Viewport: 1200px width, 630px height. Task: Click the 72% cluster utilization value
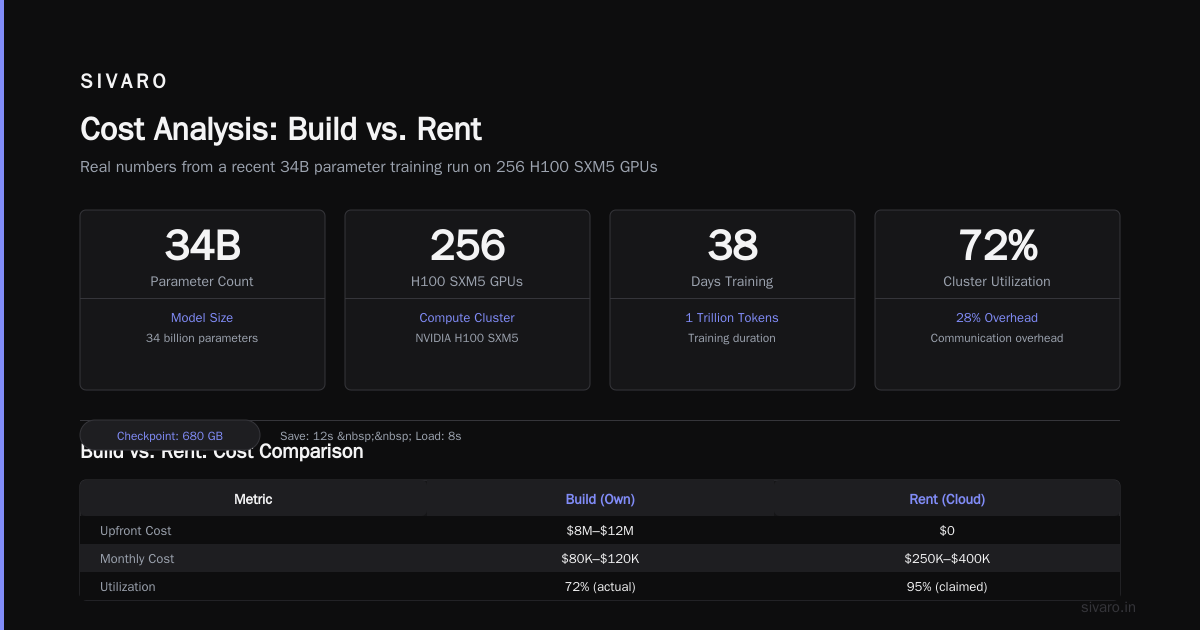(x=997, y=245)
